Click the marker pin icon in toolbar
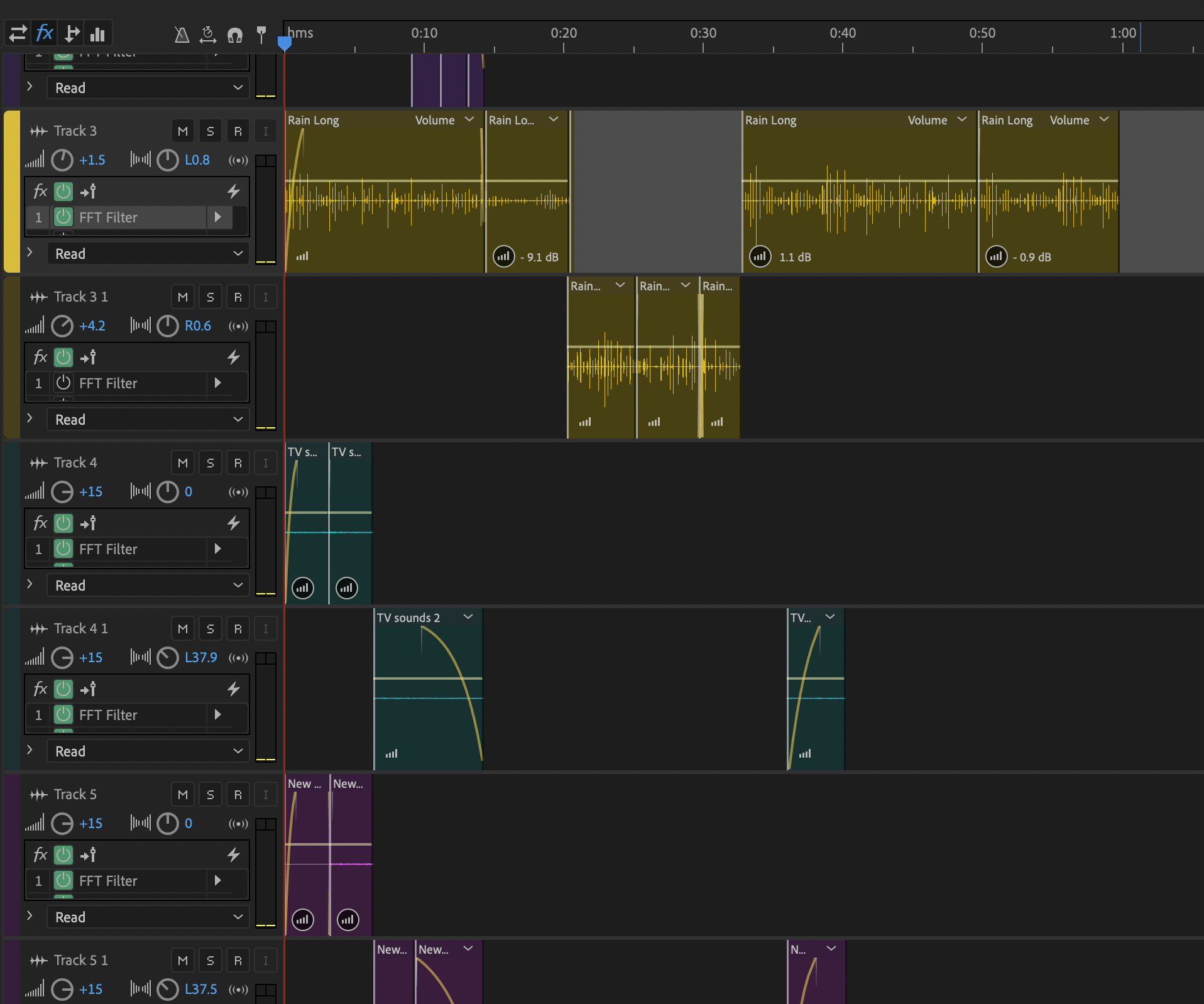 click(x=261, y=35)
